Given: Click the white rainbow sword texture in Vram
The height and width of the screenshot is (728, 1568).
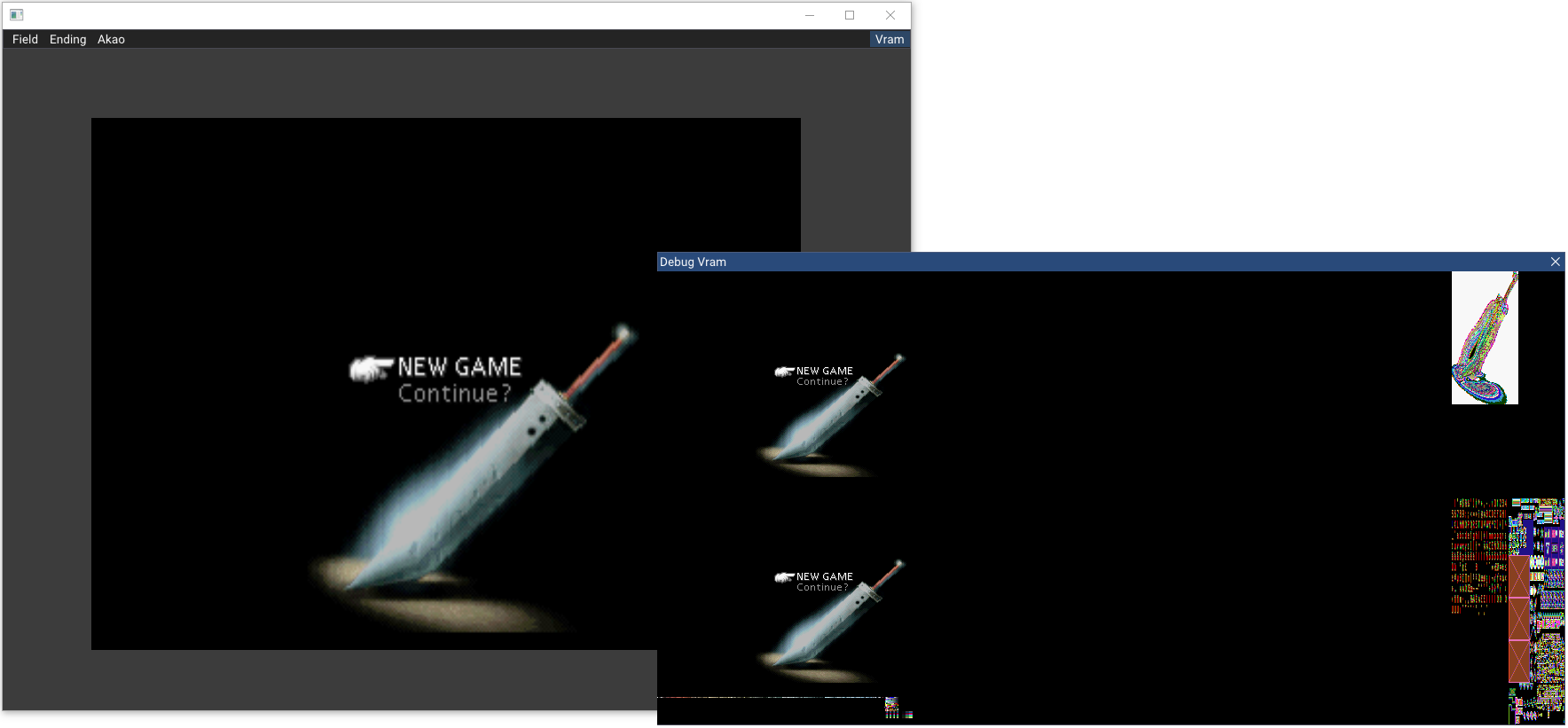Looking at the screenshot, I should point(1485,338).
